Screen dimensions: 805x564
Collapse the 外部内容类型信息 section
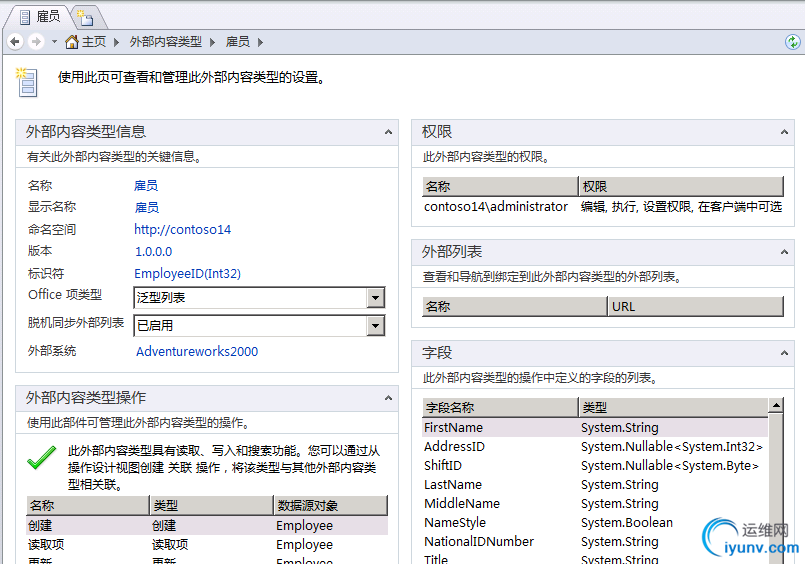pyautogui.click(x=389, y=132)
